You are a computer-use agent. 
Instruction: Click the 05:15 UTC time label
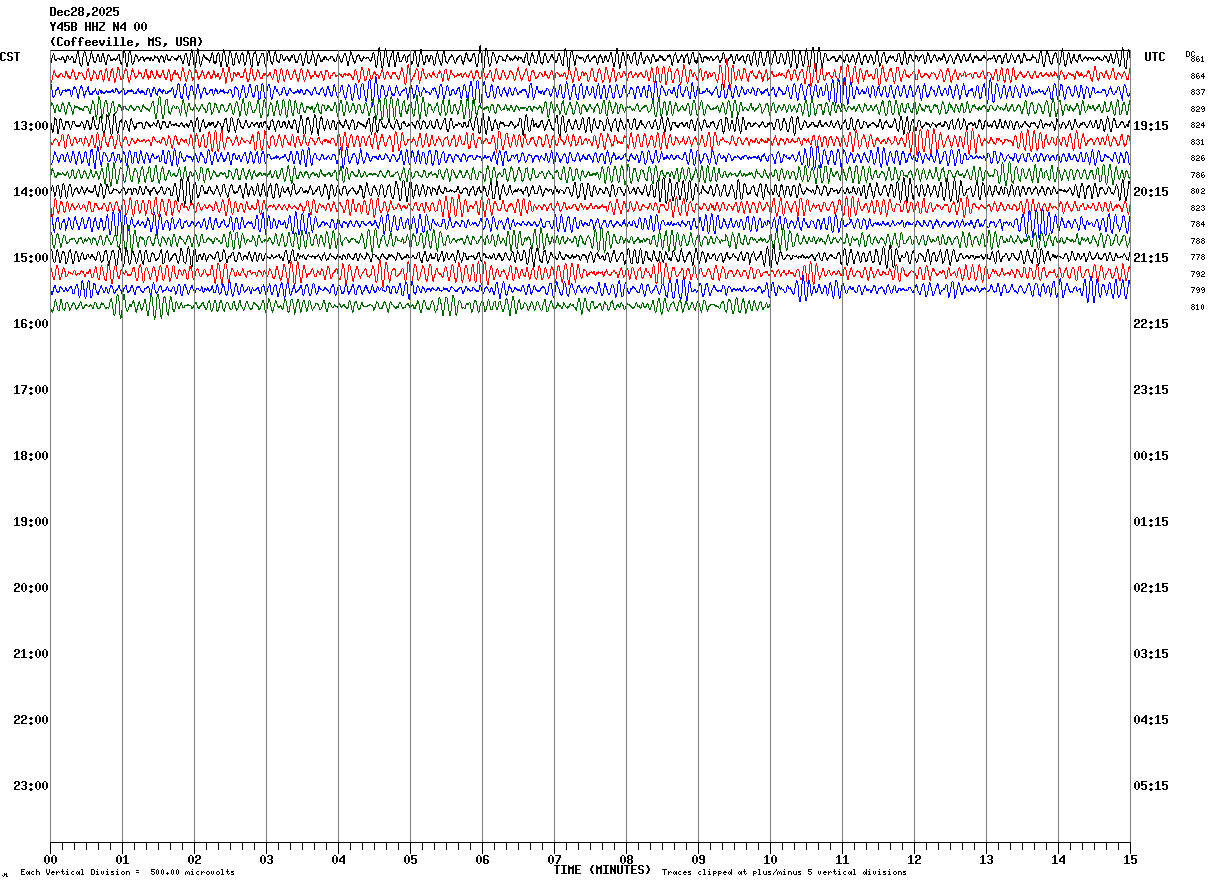[x=1151, y=786]
